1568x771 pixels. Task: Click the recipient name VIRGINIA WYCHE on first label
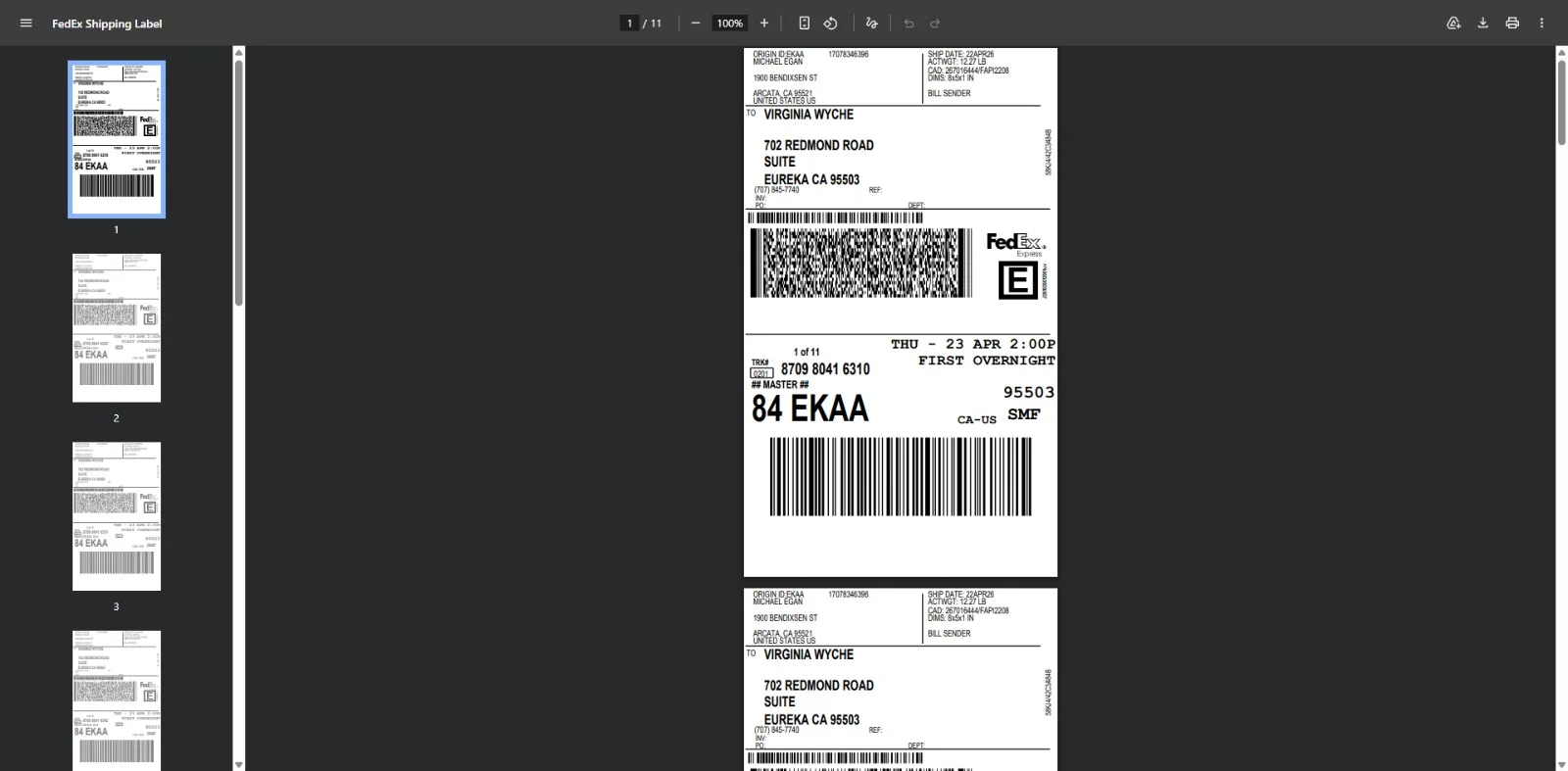click(808, 115)
